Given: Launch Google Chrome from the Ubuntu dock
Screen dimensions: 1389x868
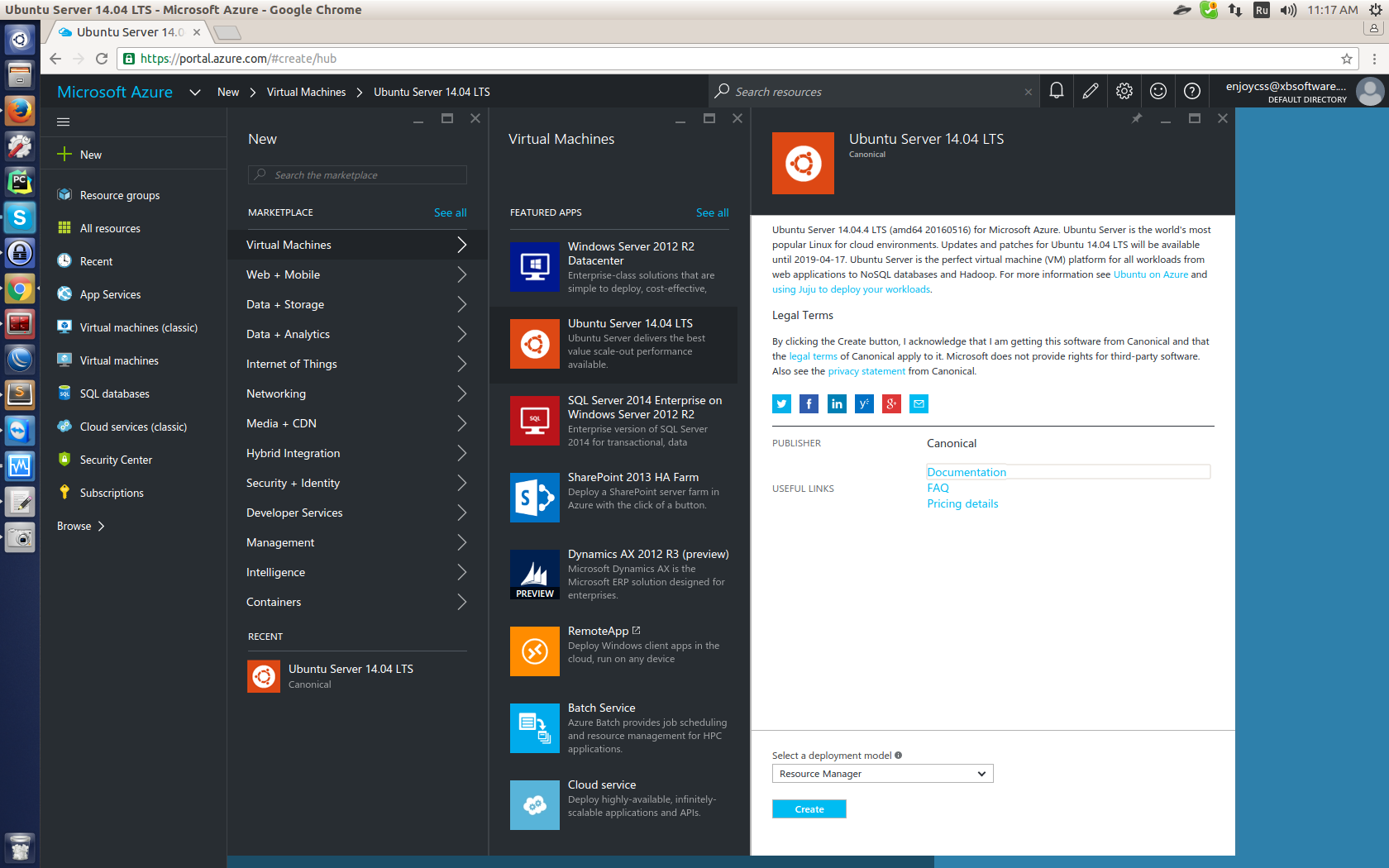Looking at the screenshot, I should 19,289.
